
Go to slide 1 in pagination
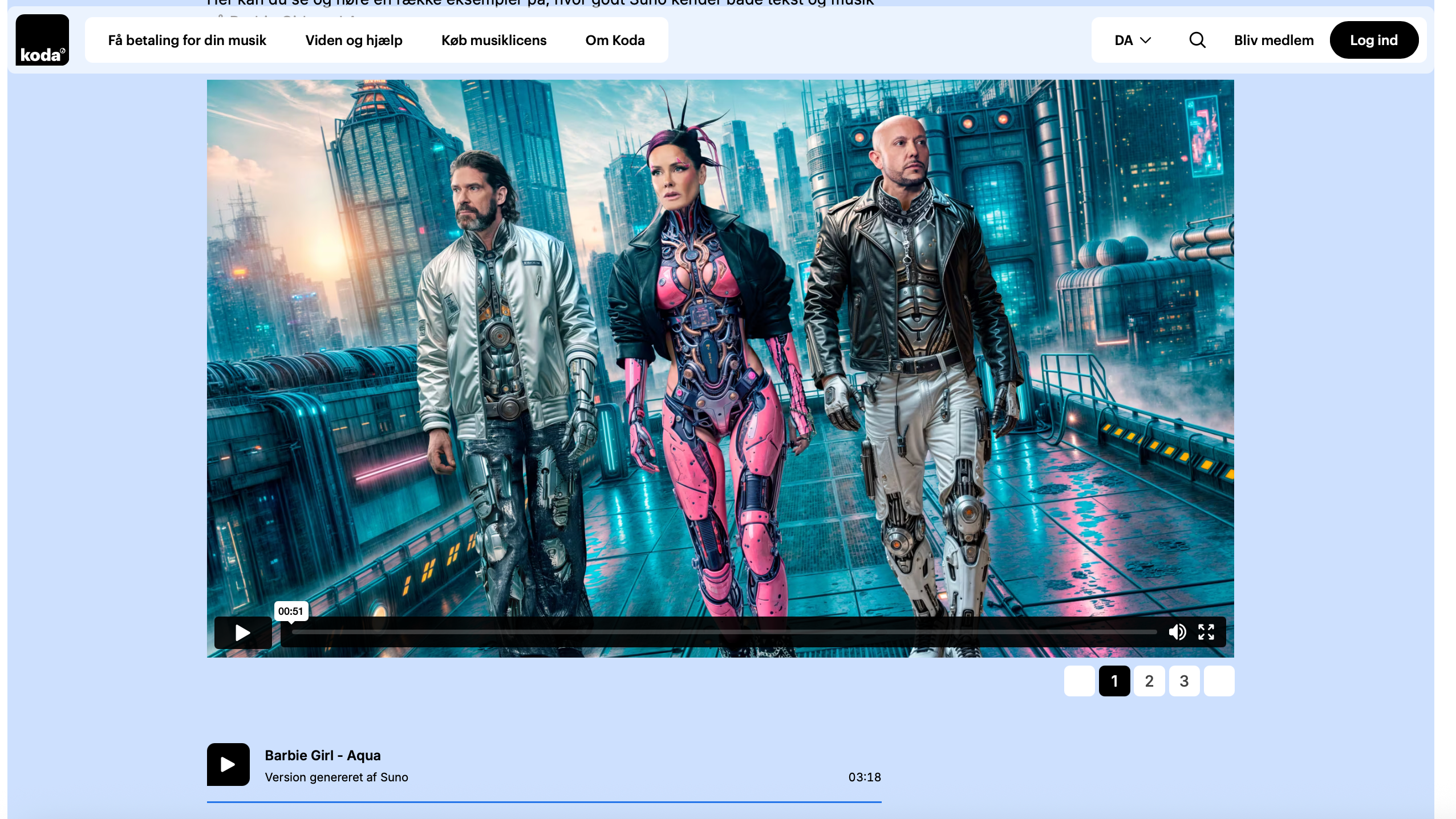[1114, 681]
